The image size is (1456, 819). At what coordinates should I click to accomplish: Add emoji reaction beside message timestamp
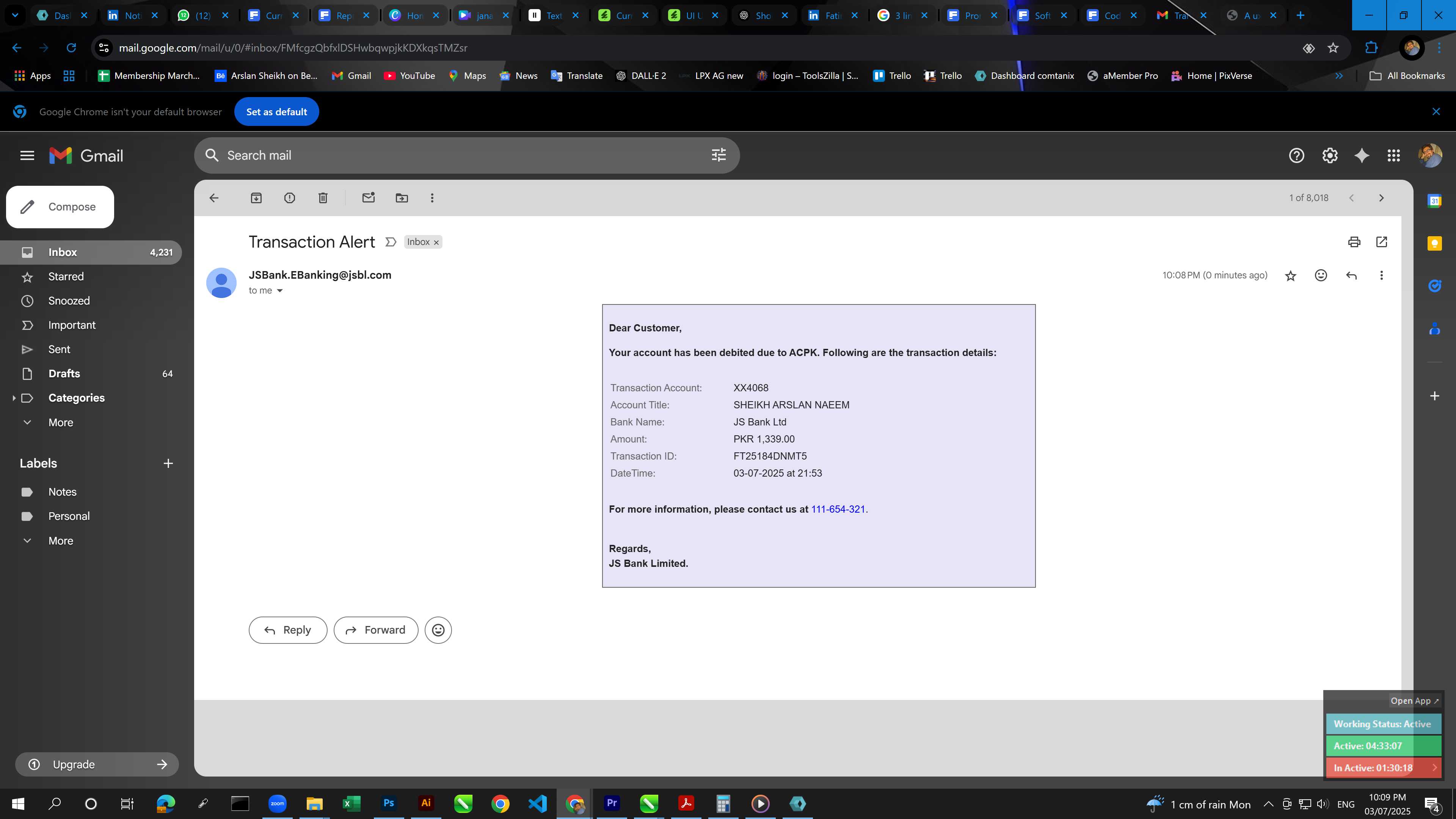(x=1321, y=275)
